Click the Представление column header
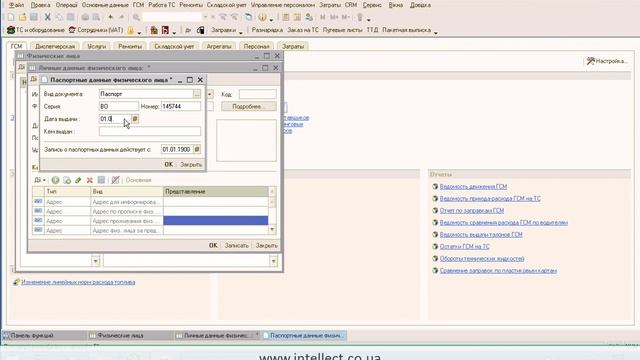The width and height of the screenshot is (640, 360). (216, 191)
